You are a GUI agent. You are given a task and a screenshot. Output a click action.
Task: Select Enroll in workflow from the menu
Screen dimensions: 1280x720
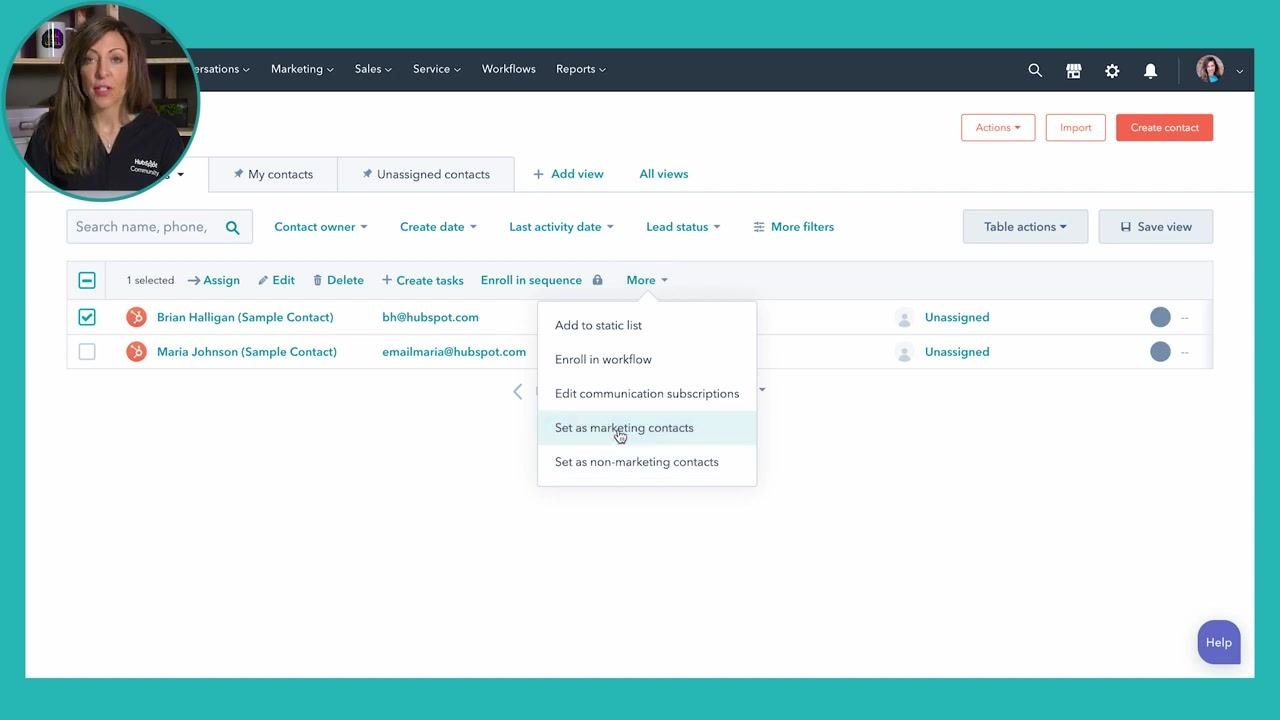pyautogui.click(x=647, y=359)
